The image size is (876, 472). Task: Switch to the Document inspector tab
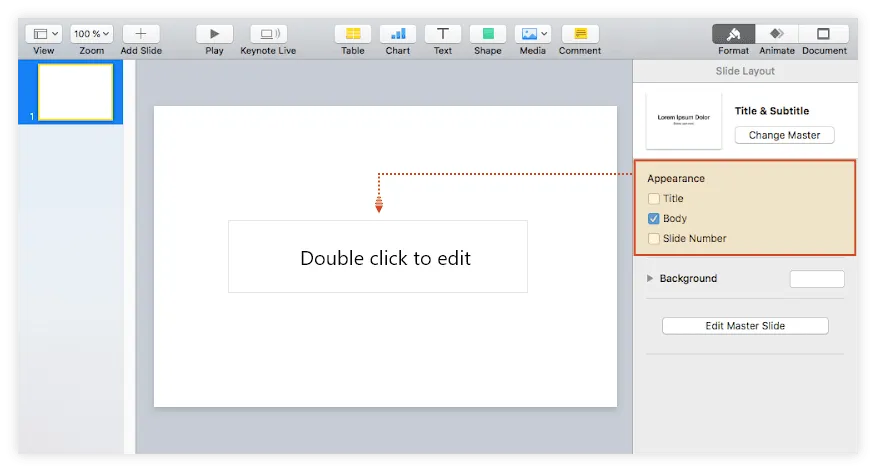824,34
